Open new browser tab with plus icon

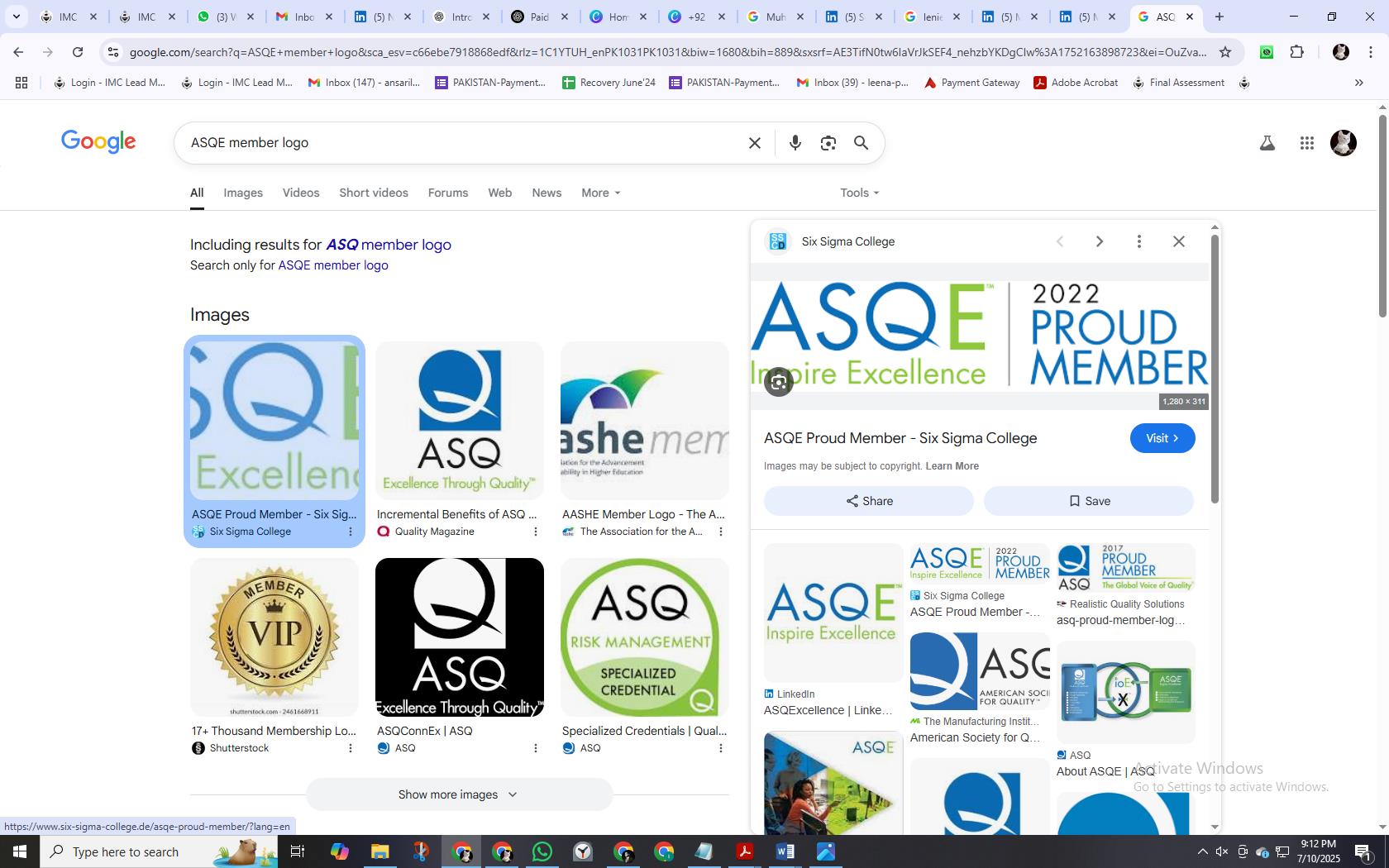point(1219,17)
